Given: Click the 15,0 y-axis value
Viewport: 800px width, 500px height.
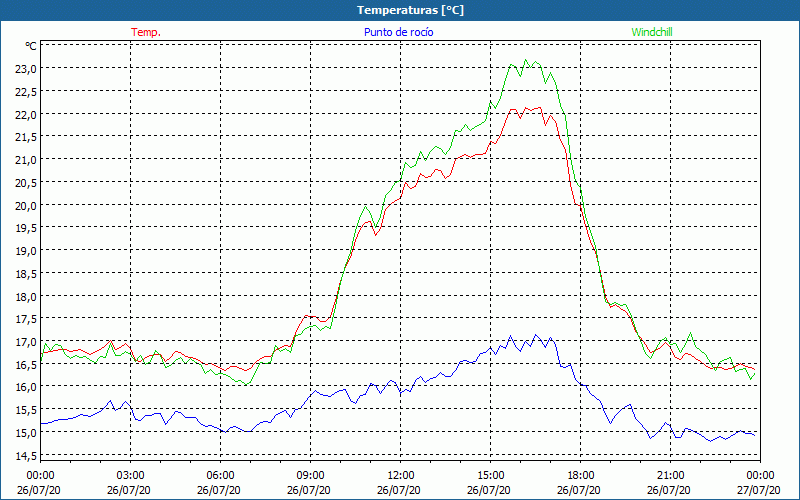Looking at the screenshot, I should 26,433.
